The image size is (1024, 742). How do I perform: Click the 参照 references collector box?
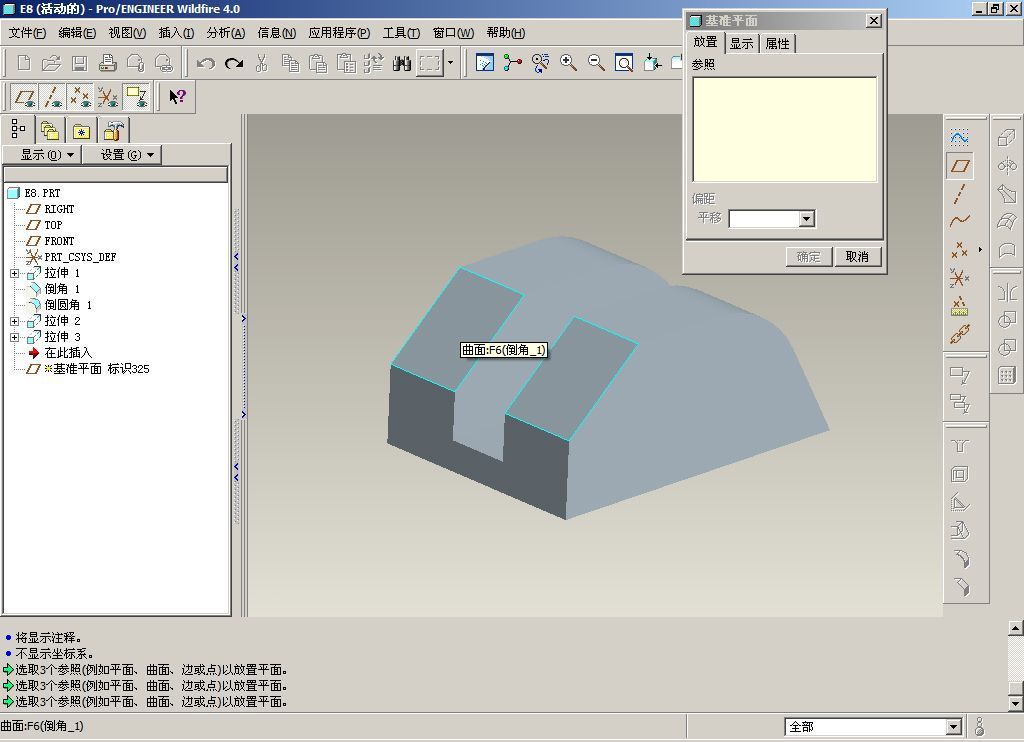pyautogui.click(x=784, y=129)
